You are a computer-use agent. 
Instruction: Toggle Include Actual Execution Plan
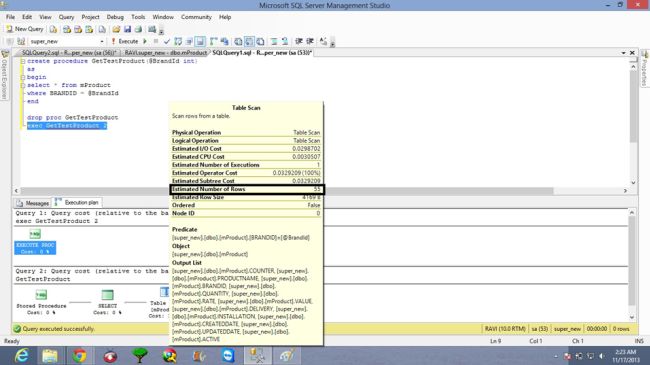[214, 41]
